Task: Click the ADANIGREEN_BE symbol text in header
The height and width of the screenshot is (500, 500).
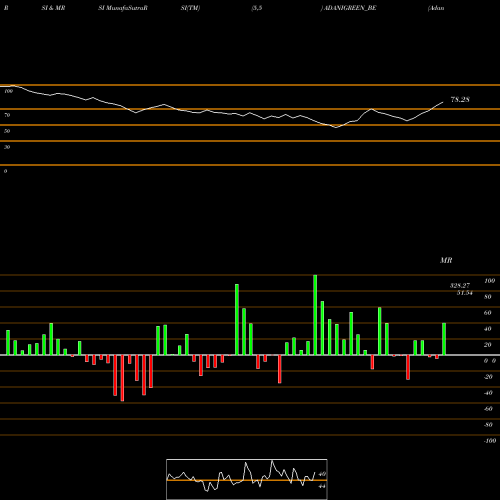Action: (349, 8)
